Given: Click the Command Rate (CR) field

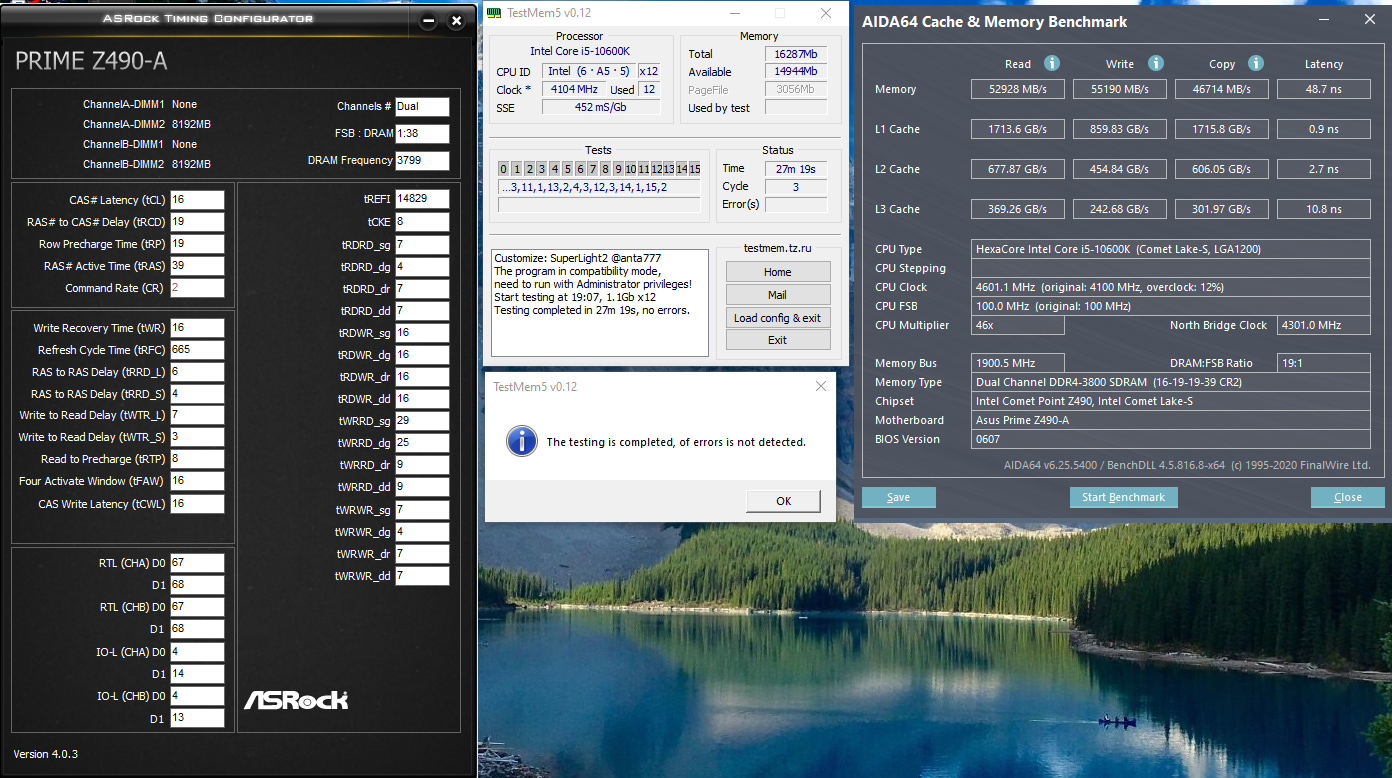Looking at the screenshot, I should tap(197, 288).
